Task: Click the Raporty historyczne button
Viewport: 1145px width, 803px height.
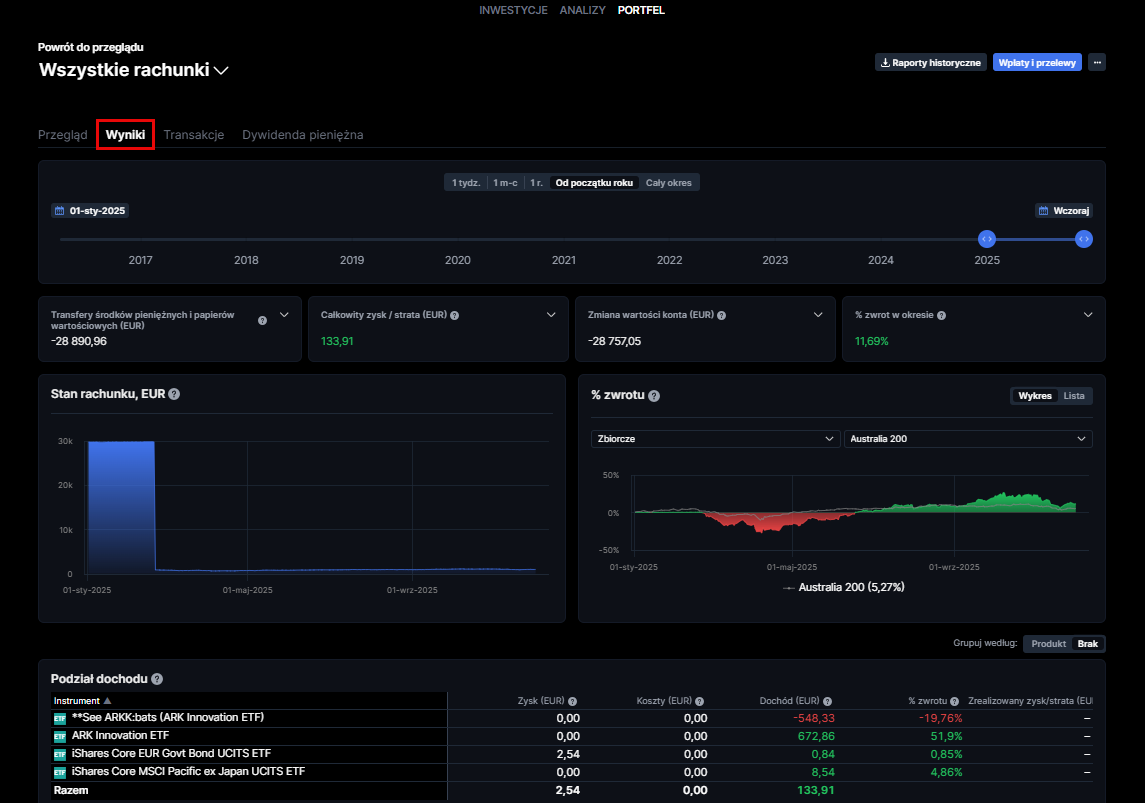Action: click(x=930, y=62)
